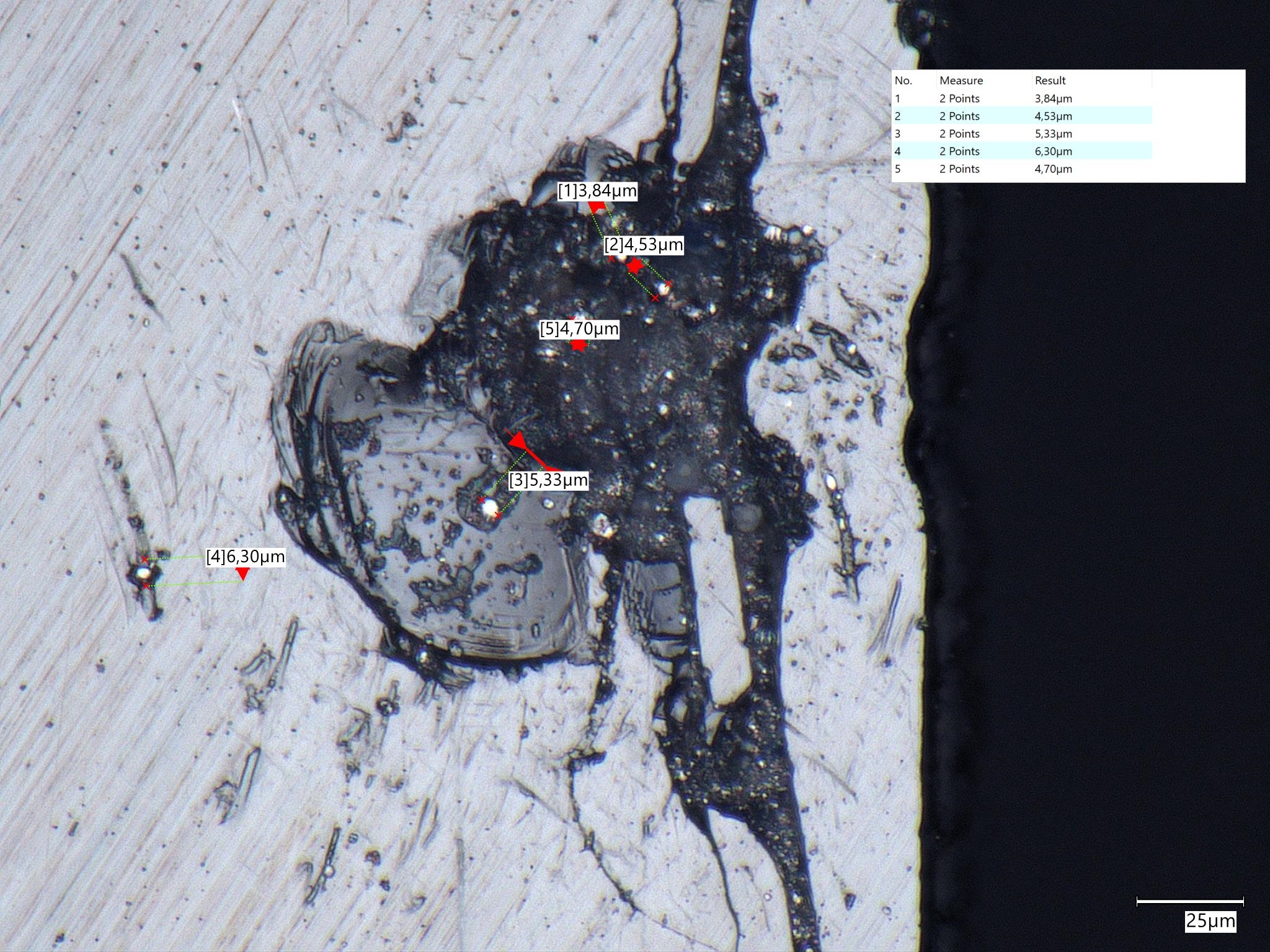Click the red star marker below label [5]
Image resolution: width=1270 pixels, height=952 pixels.
[579, 346]
